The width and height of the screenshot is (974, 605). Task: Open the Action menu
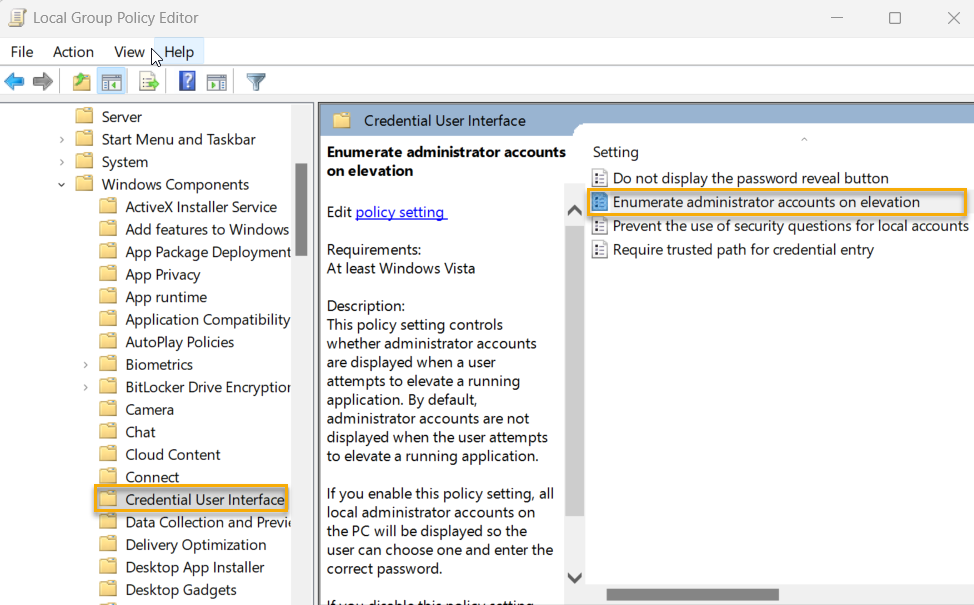[x=73, y=51]
